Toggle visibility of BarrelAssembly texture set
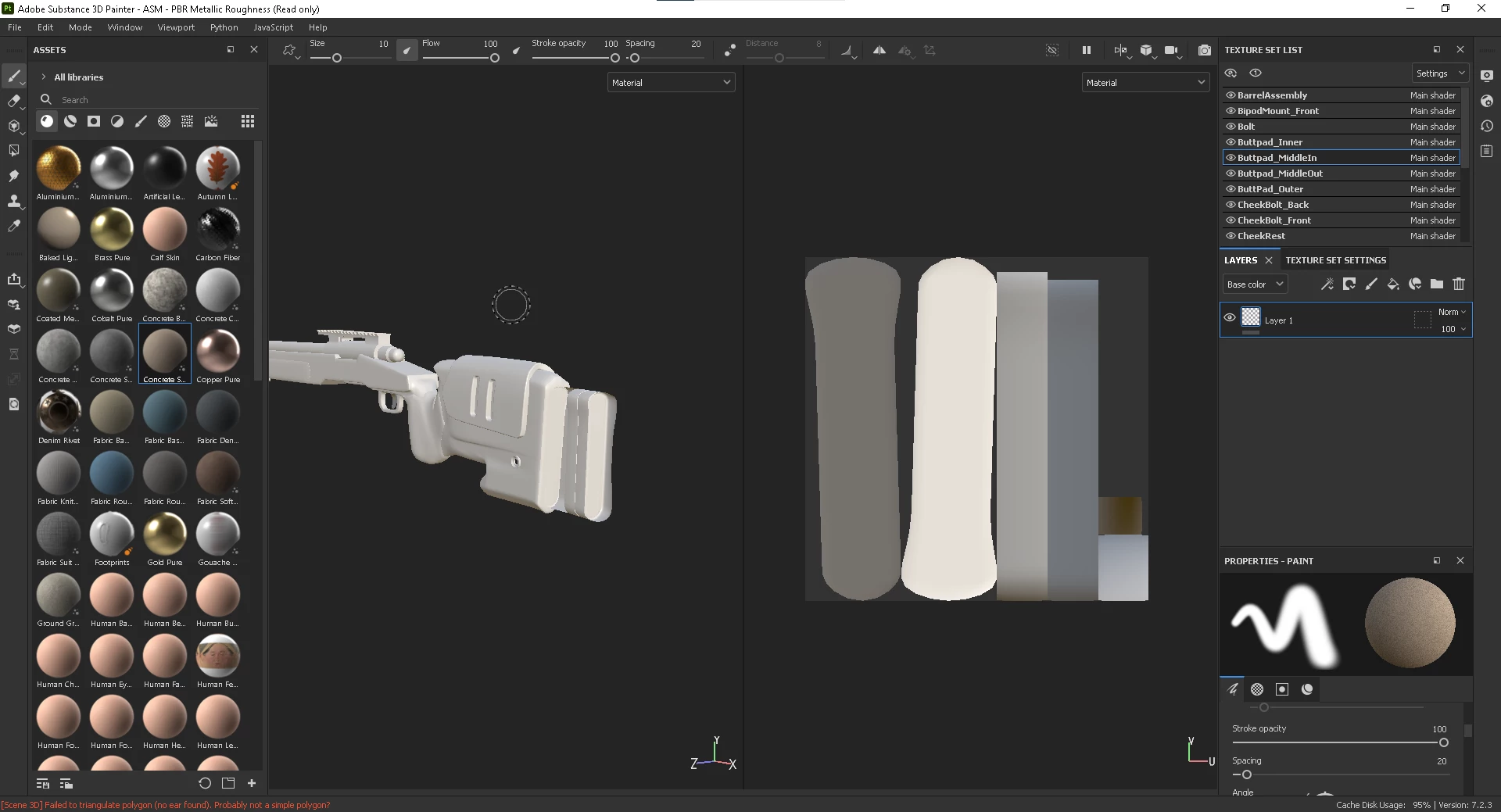The height and width of the screenshot is (812, 1501). point(1231,95)
